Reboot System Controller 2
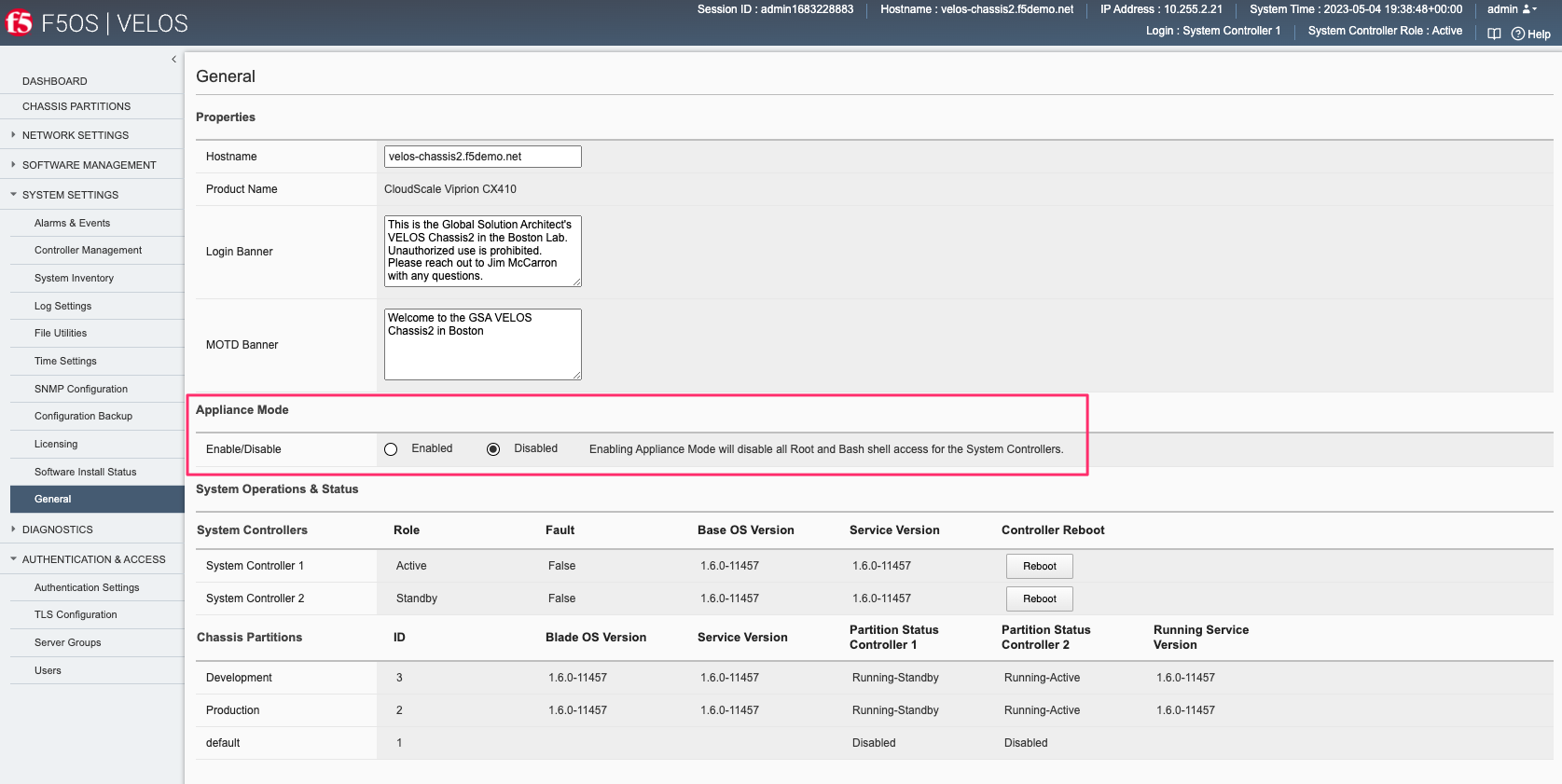 tap(1039, 598)
